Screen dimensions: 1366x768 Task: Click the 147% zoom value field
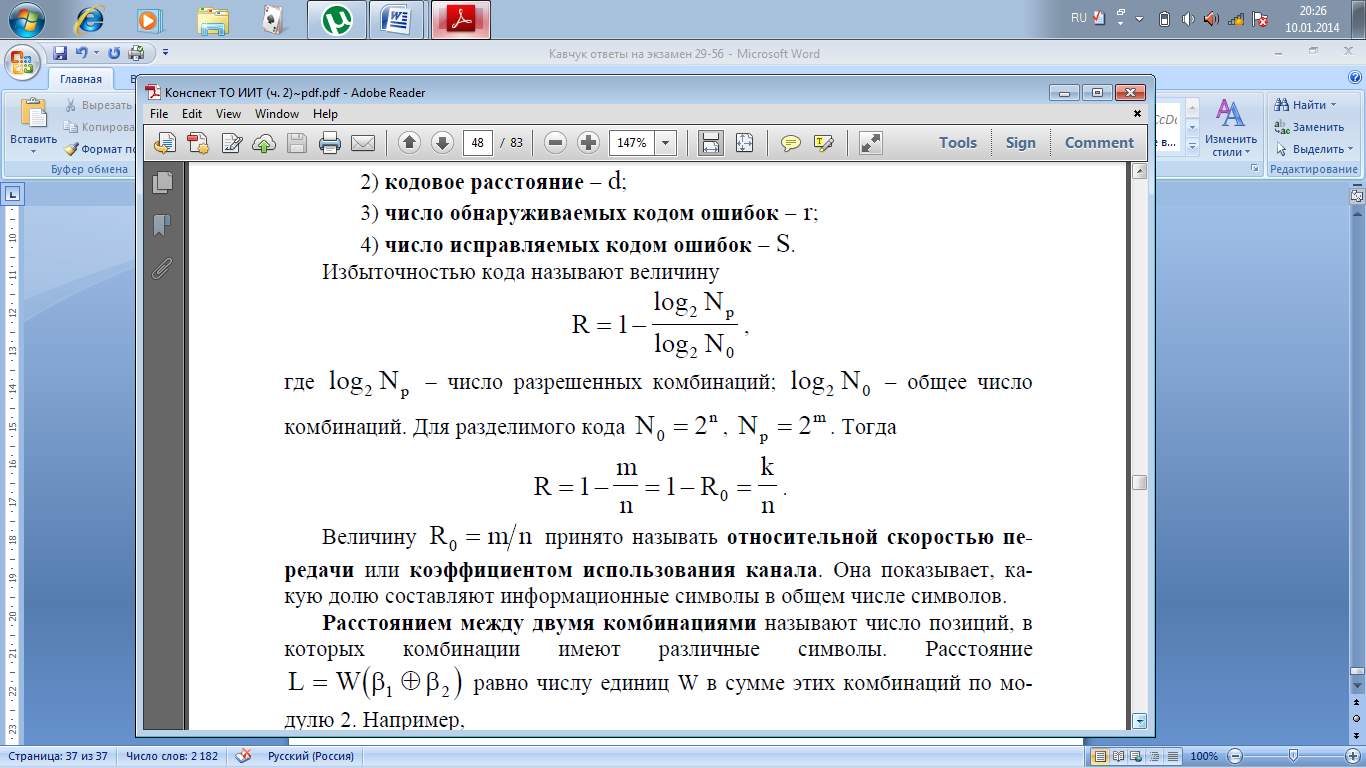[x=631, y=143]
